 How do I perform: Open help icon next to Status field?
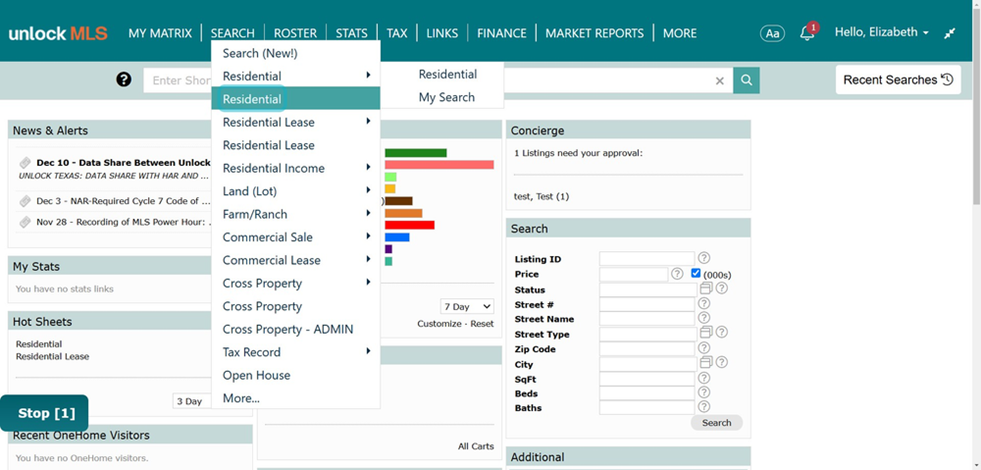pyautogui.click(x=721, y=289)
